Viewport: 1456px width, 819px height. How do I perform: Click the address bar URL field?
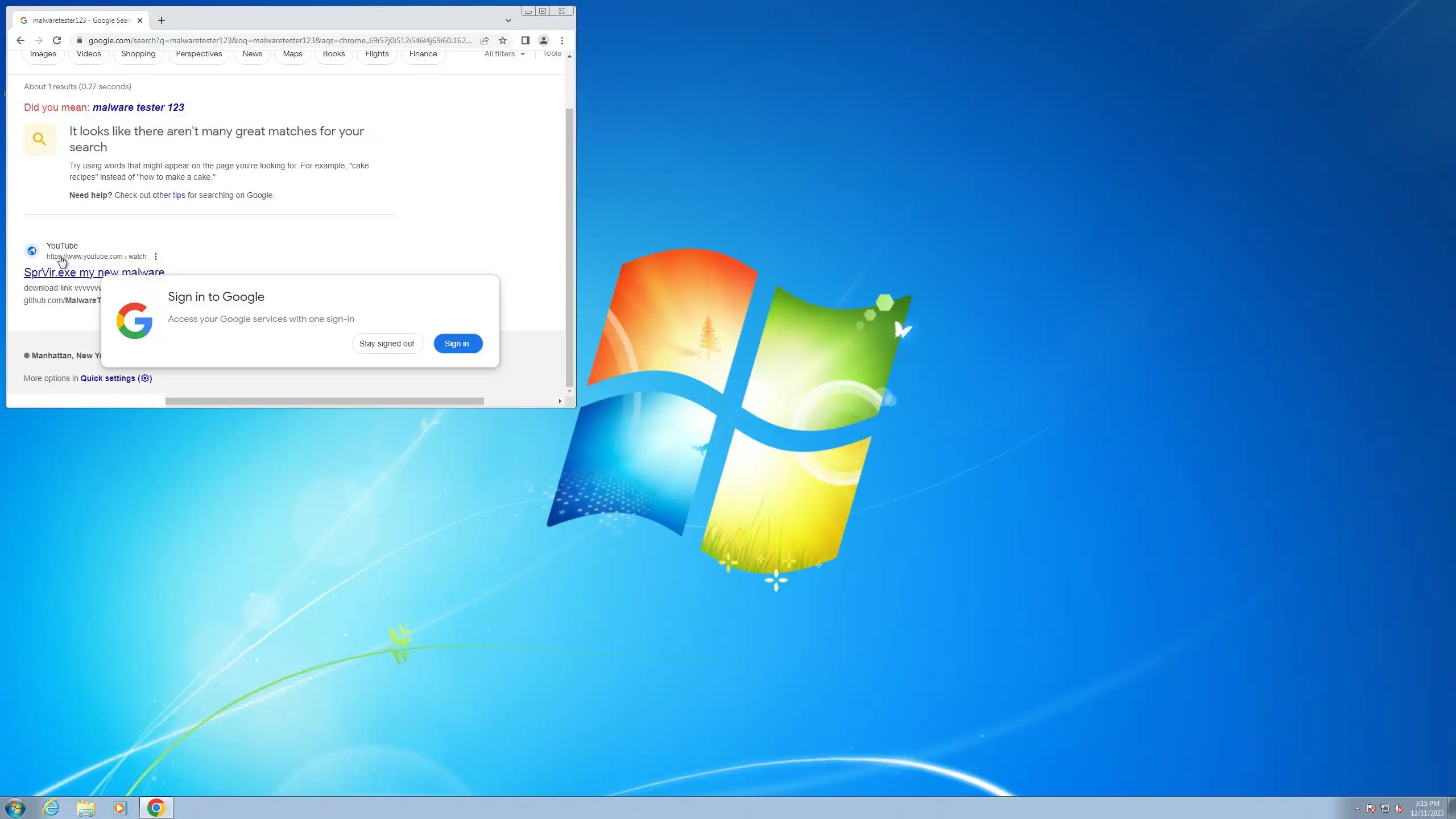coord(279,40)
